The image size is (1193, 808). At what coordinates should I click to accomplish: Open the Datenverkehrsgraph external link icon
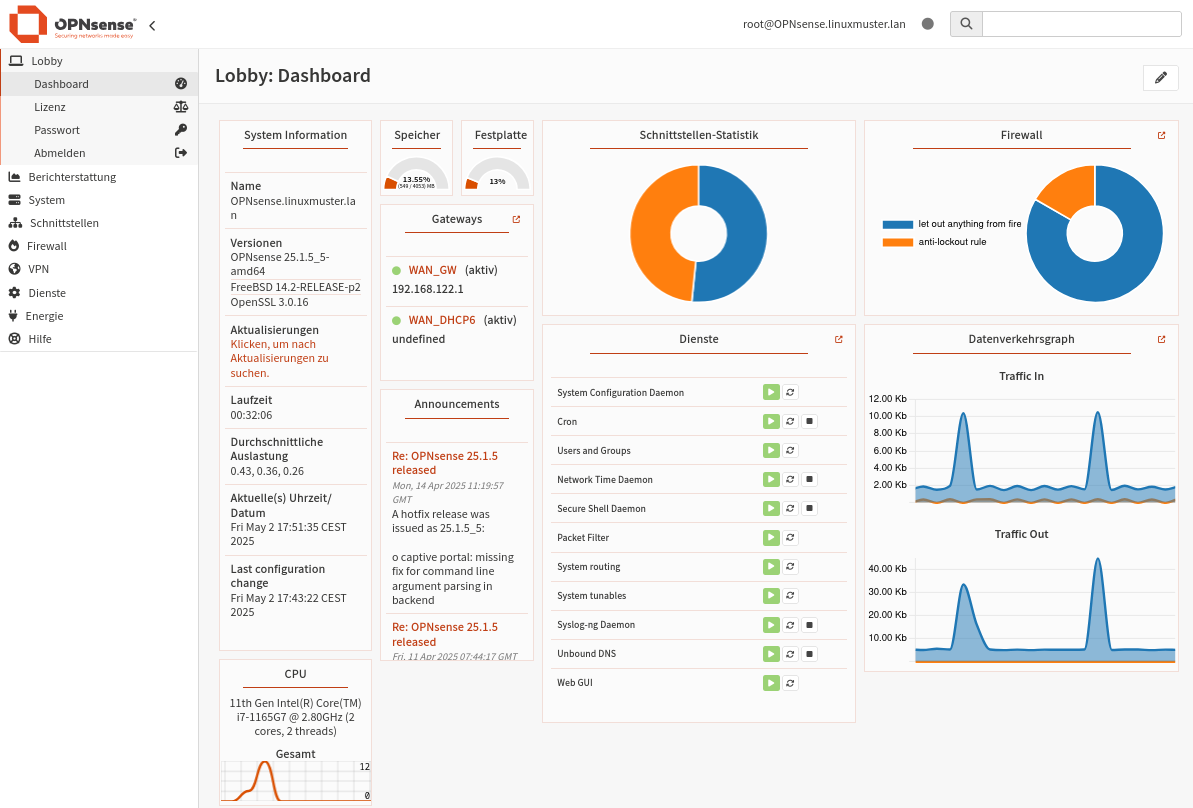click(x=1161, y=339)
